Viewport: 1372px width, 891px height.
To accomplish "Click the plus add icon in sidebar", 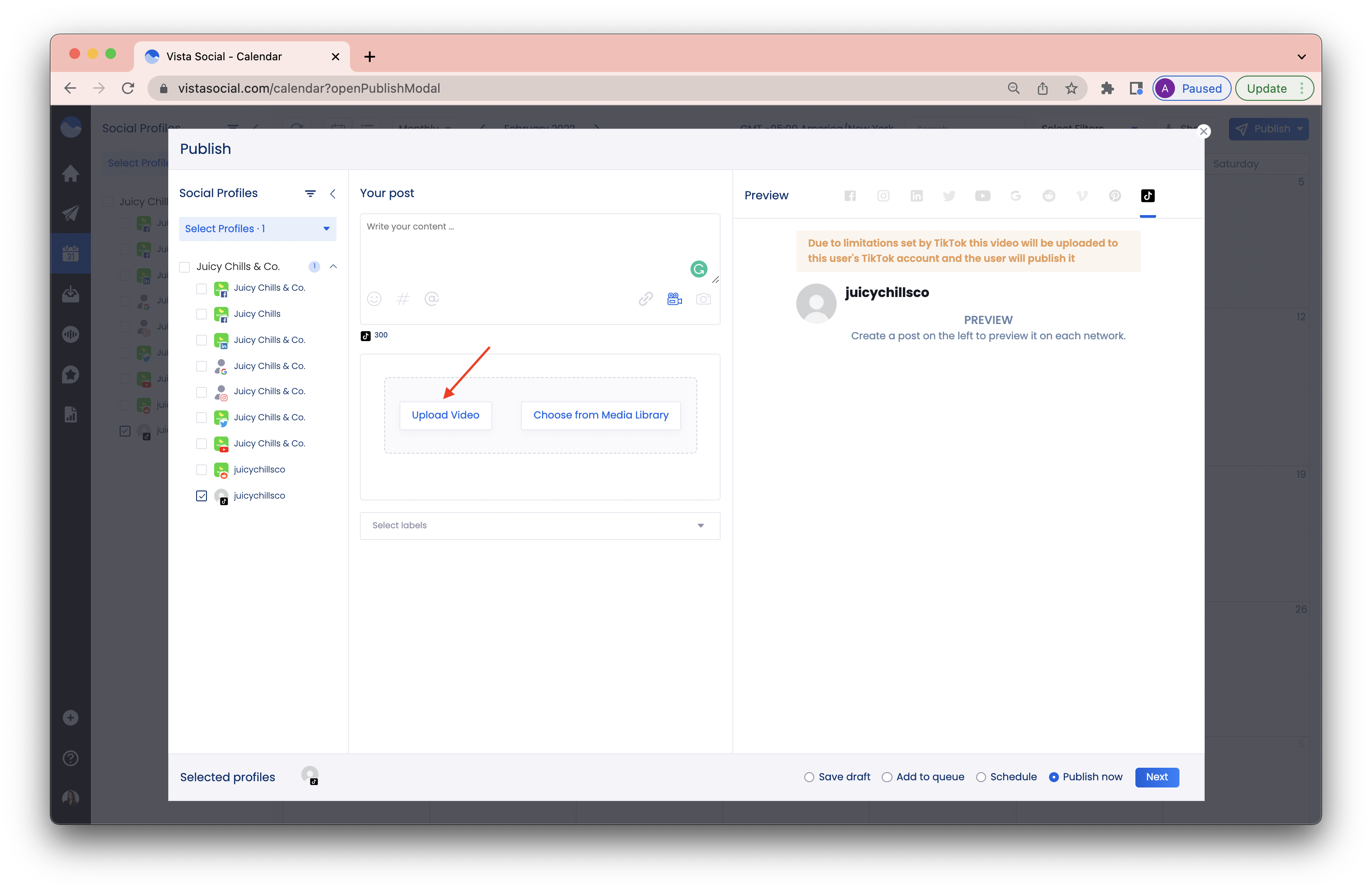I will (70, 717).
